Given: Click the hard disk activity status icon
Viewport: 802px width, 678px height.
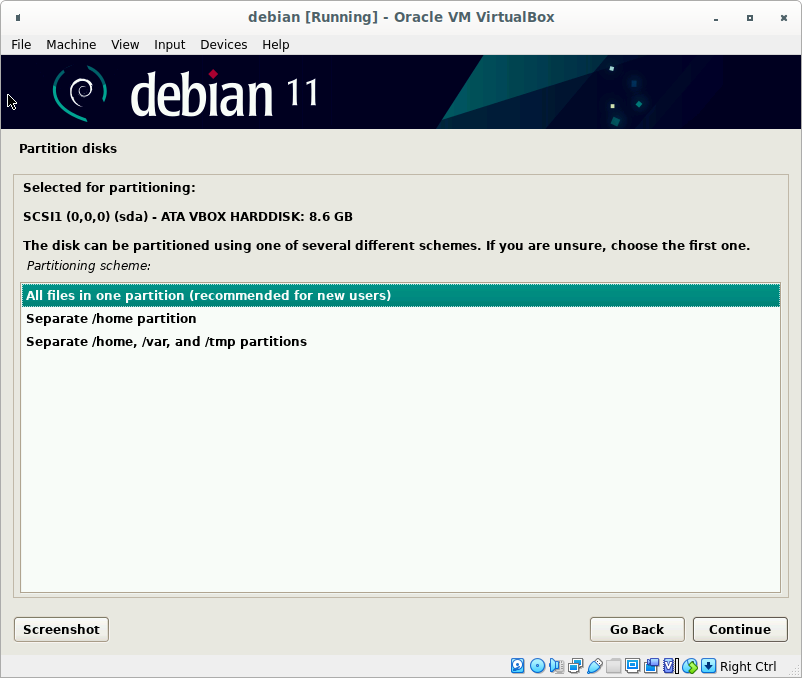Looking at the screenshot, I should (518, 666).
